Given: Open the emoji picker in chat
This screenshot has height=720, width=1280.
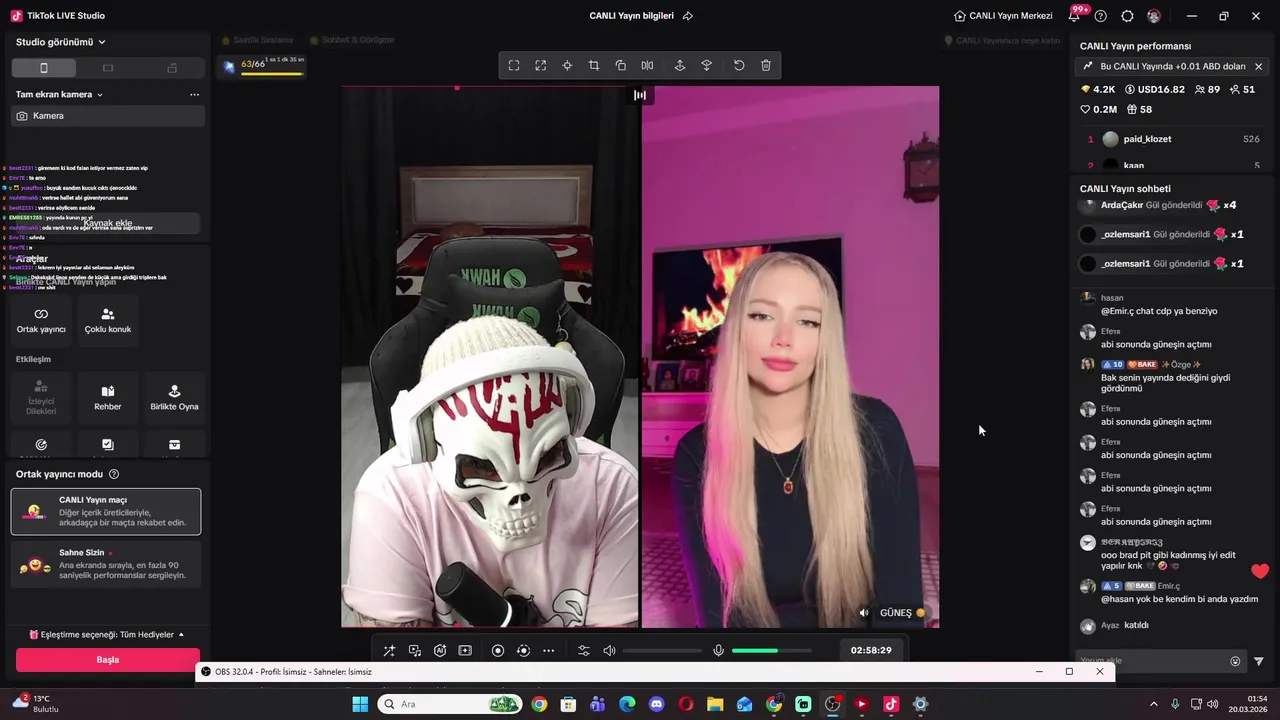Looking at the screenshot, I should [1235, 661].
